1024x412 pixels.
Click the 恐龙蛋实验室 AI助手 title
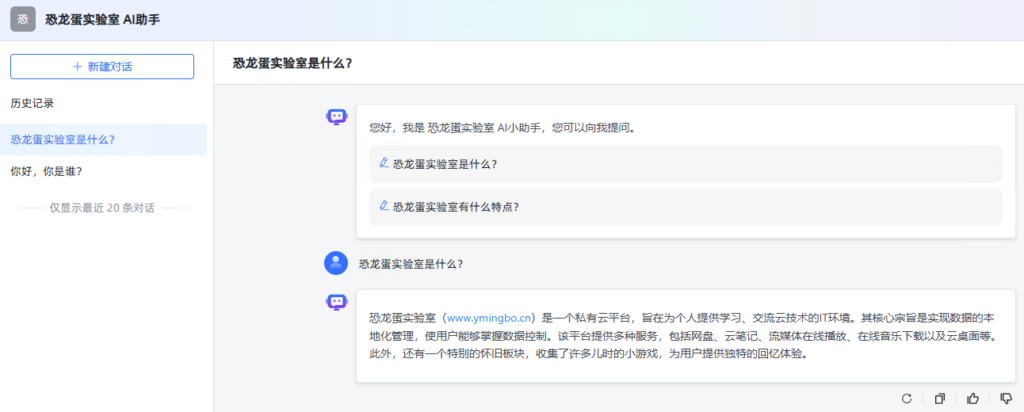coord(103,20)
